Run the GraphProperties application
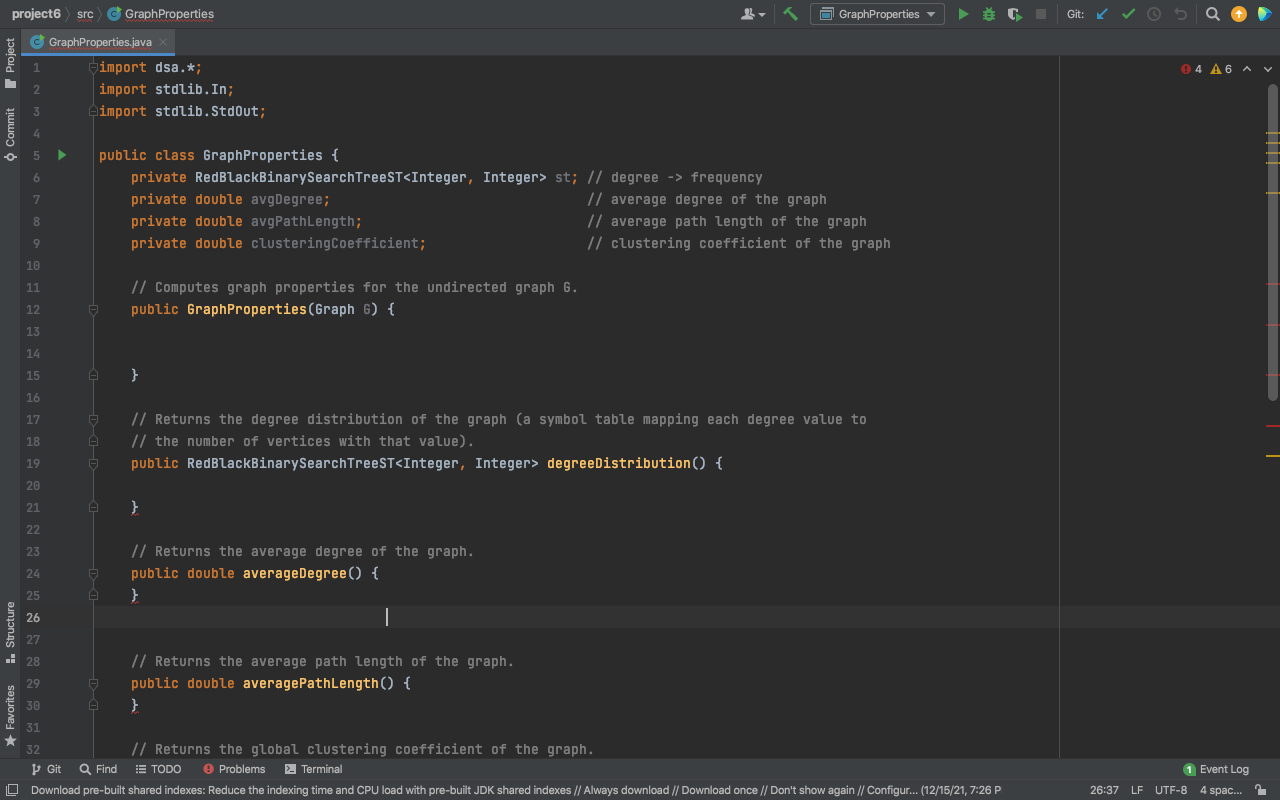Viewport: 1280px width, 800px height. coord(963,13)
